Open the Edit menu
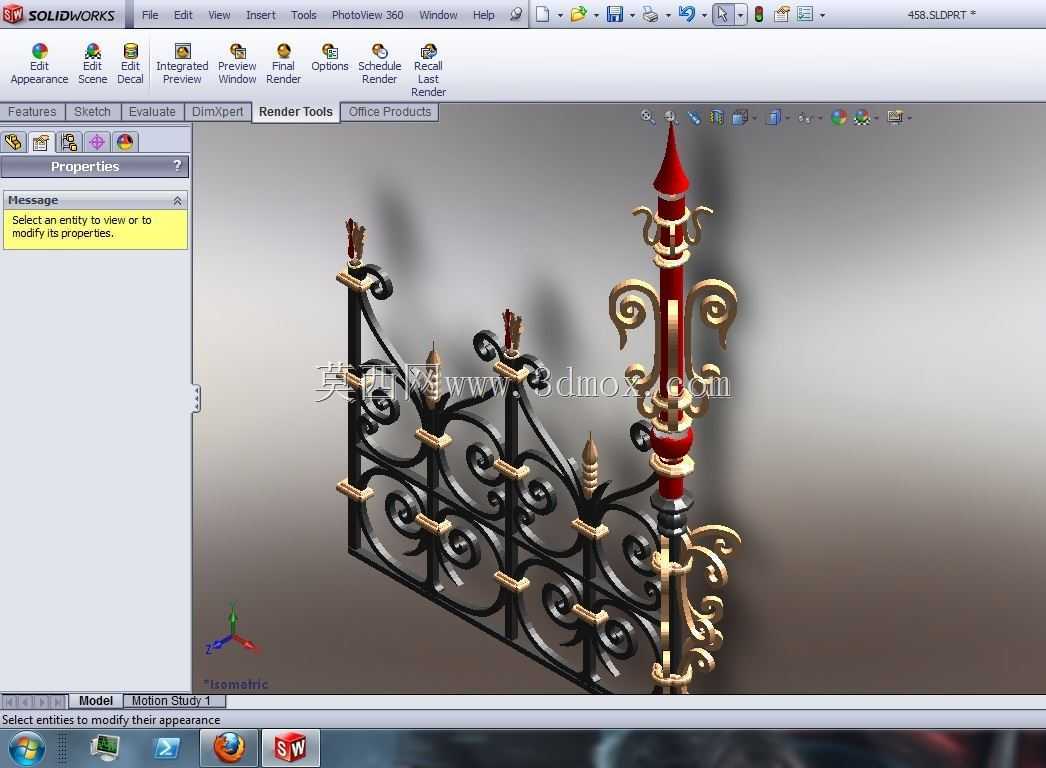 [x=183, y=15]
